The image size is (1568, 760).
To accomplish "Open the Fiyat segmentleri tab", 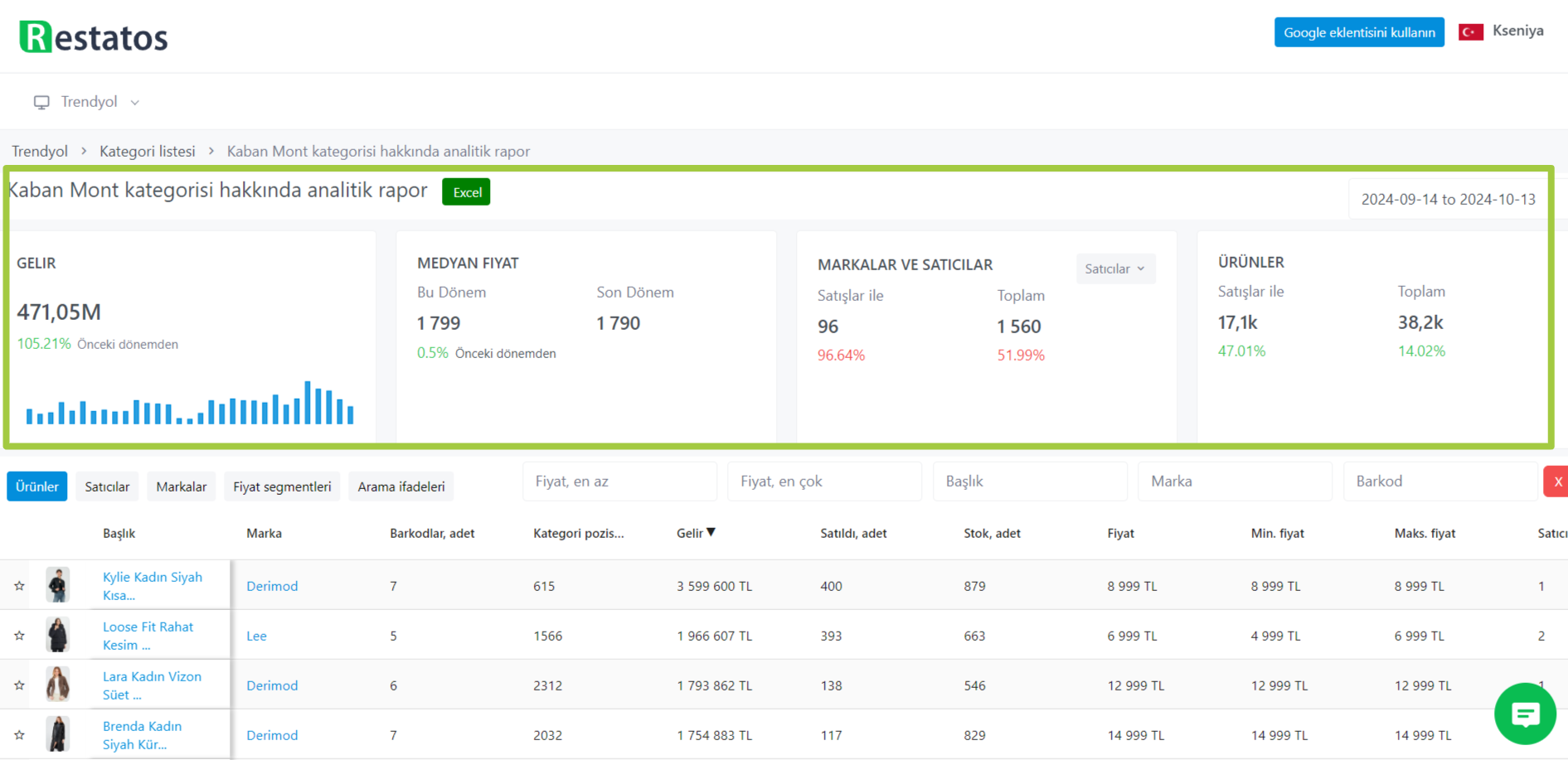I will coord(282,486).
